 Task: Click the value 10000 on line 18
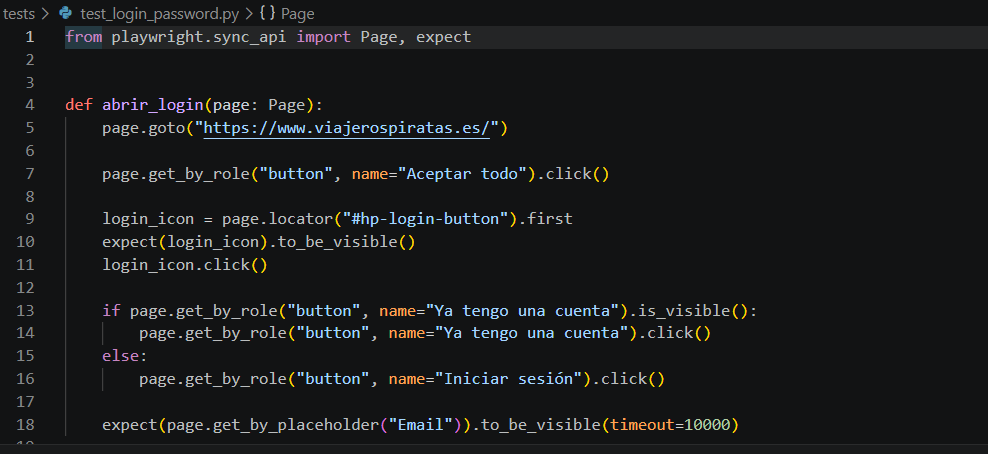pos(708,425)
